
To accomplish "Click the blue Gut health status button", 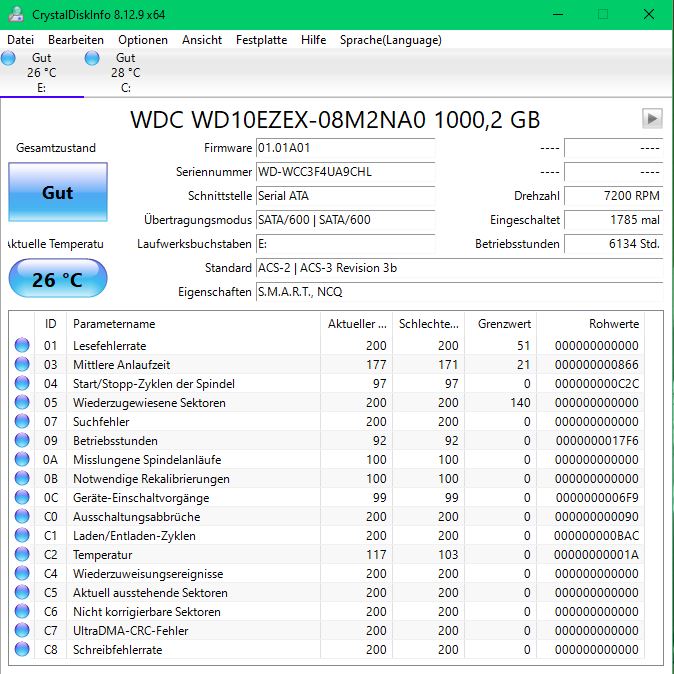I will [58, 192].
